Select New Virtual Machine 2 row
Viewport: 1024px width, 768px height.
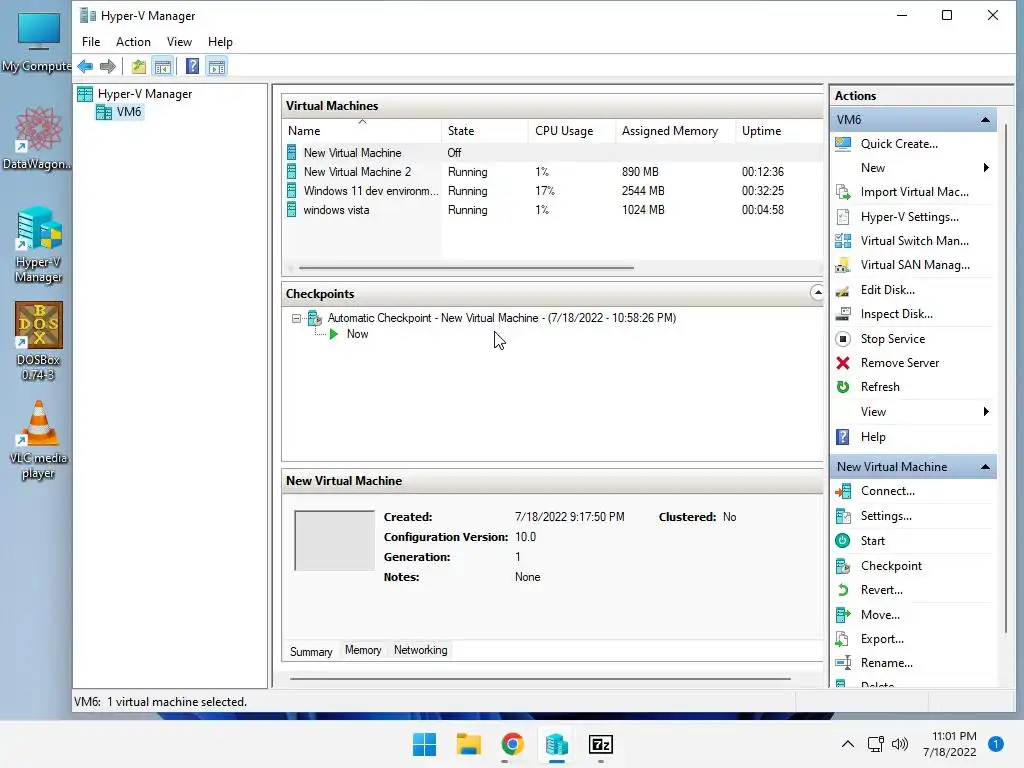553,172
